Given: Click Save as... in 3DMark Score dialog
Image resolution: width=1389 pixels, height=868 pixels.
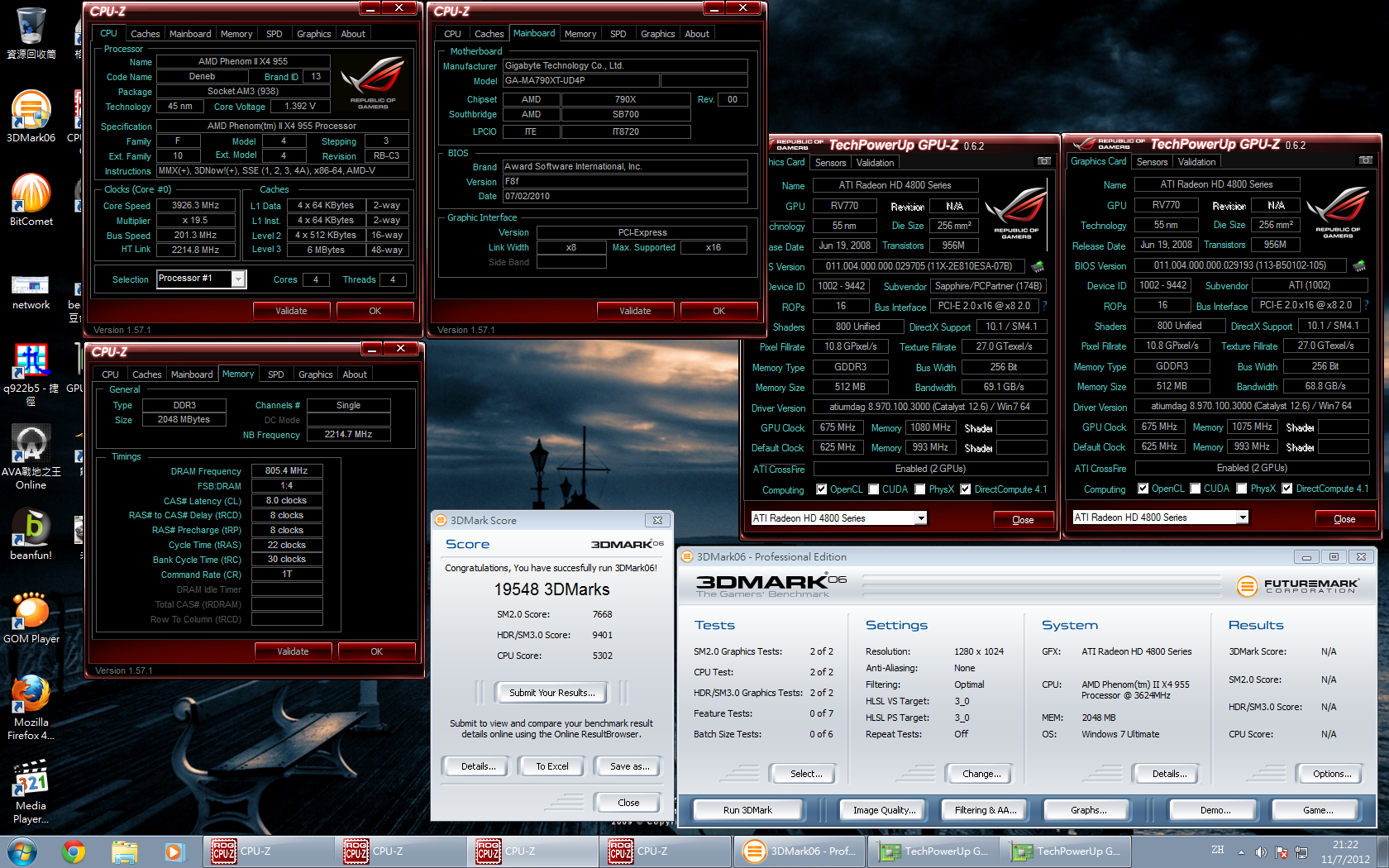Looking at the screenshot, I should click(x=629, y=766).
